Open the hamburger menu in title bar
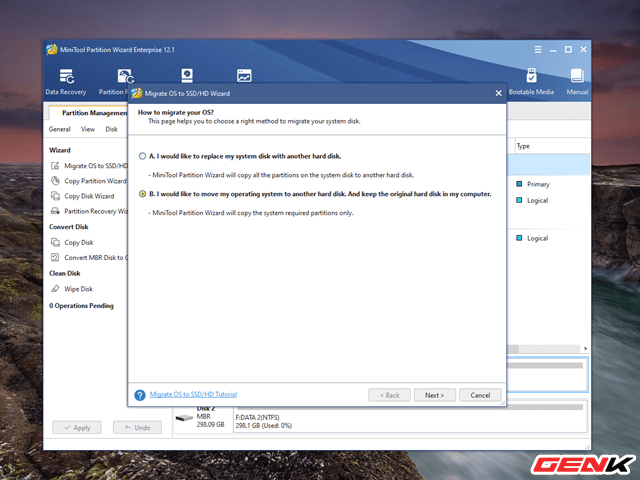 [538, 49]
